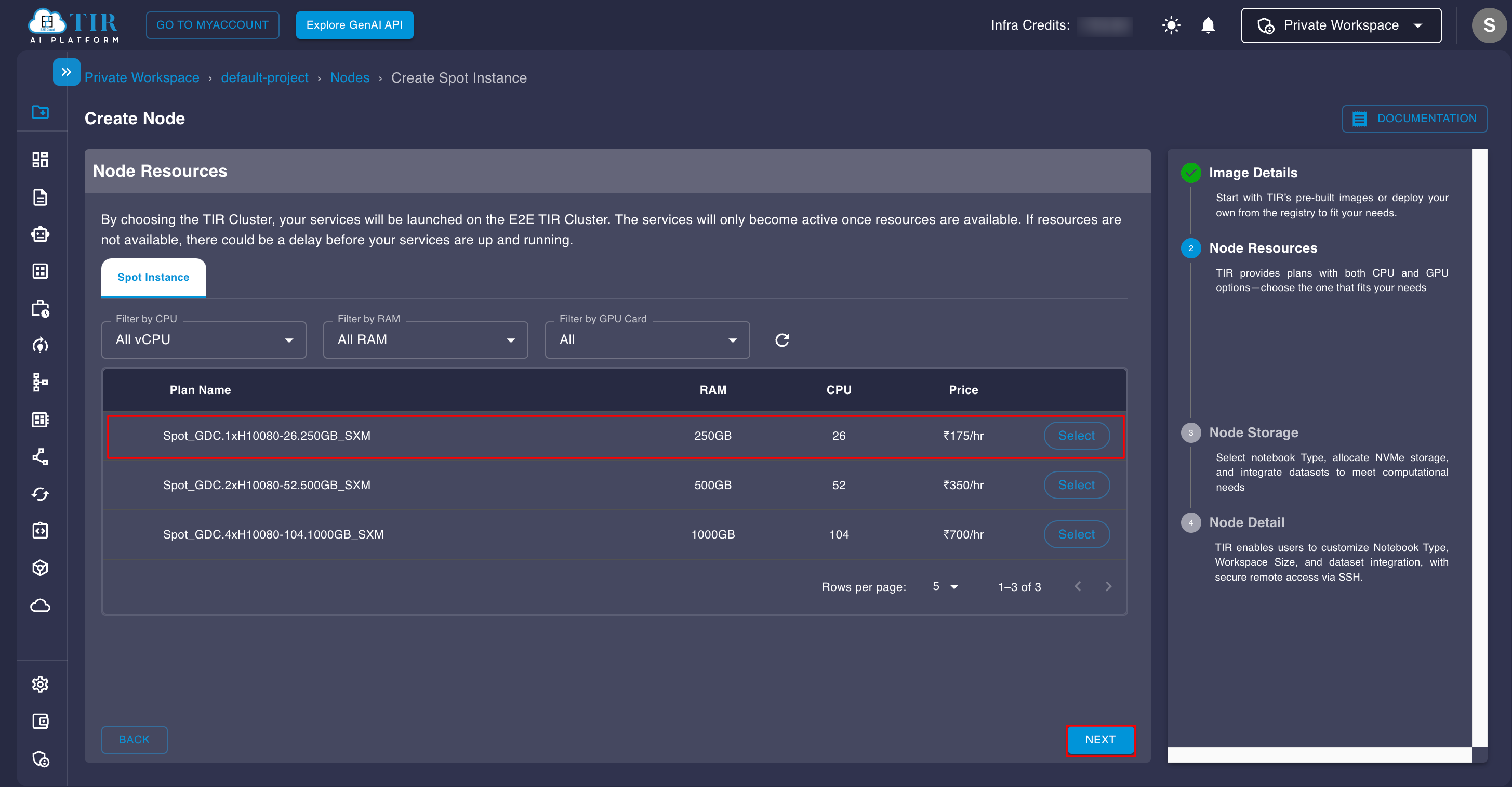Click the new project folder-plus icon
Viewport: 1512px width, 787px height.
(x=40, y=112)
